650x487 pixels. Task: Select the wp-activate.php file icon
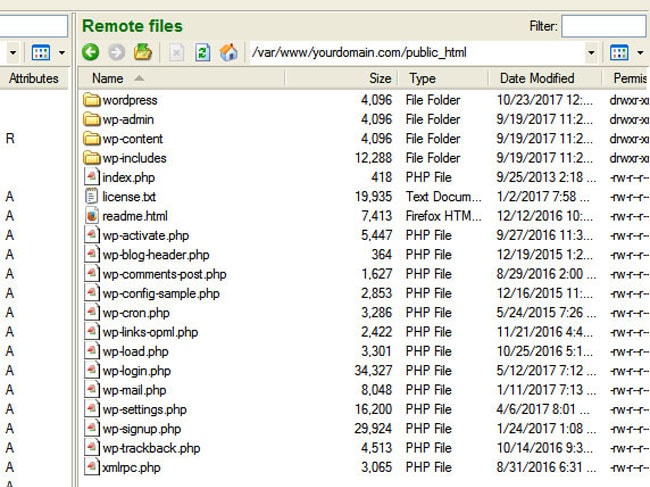[92, 235]
